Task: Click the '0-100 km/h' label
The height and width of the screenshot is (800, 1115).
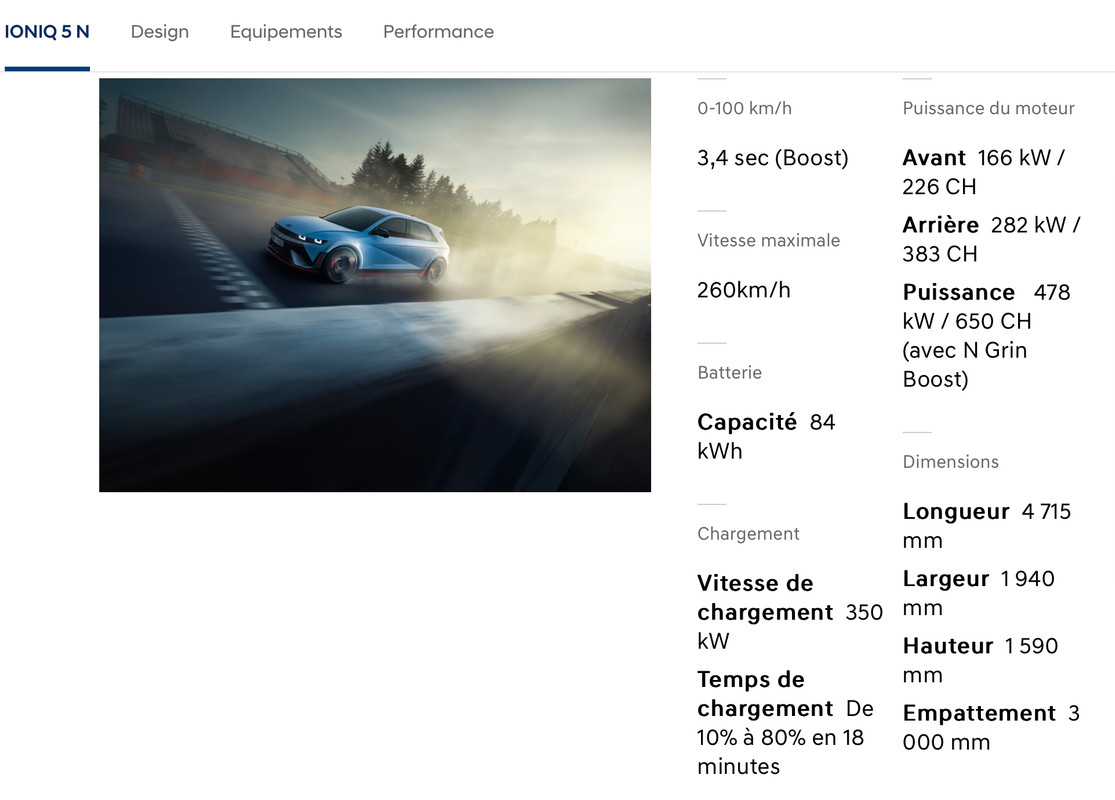Action: tap(745, 108)
